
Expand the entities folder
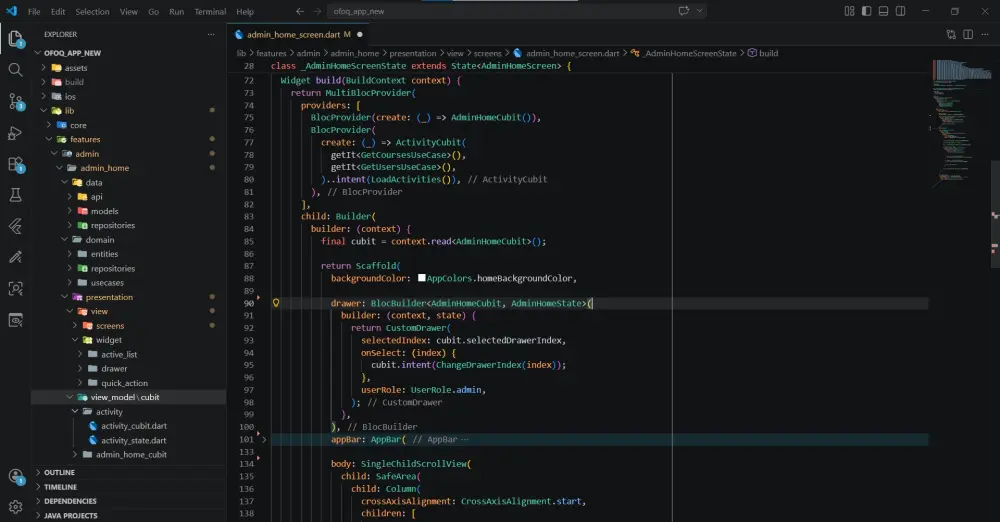coord(104,254)
